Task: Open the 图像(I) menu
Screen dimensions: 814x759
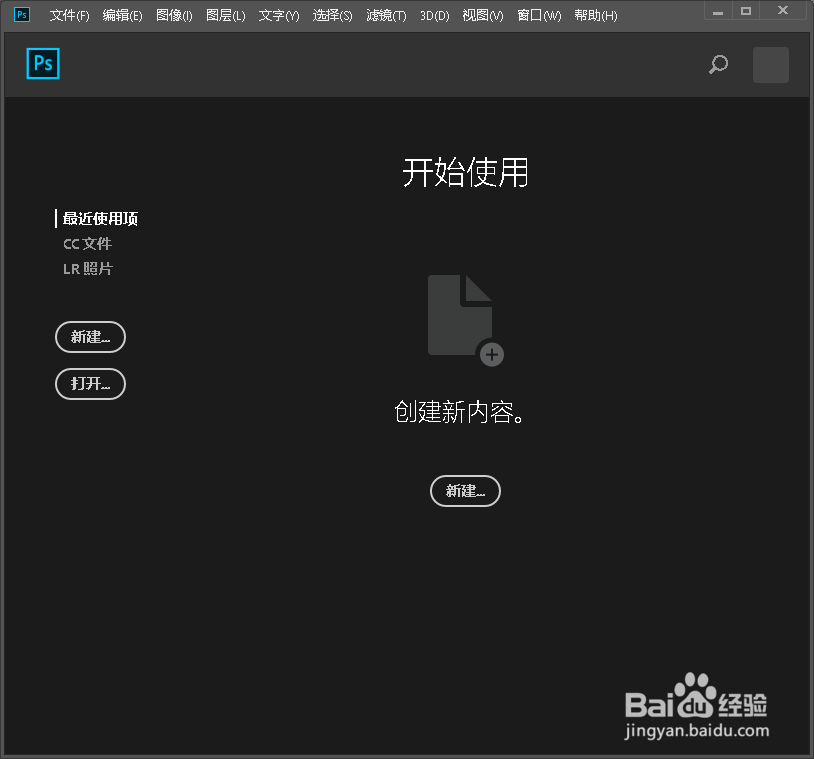Action: pos(173,15)
